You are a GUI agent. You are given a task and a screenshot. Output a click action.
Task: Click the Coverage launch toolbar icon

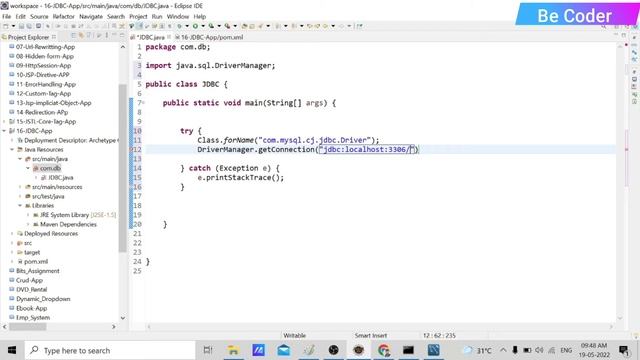click(211, 26)
